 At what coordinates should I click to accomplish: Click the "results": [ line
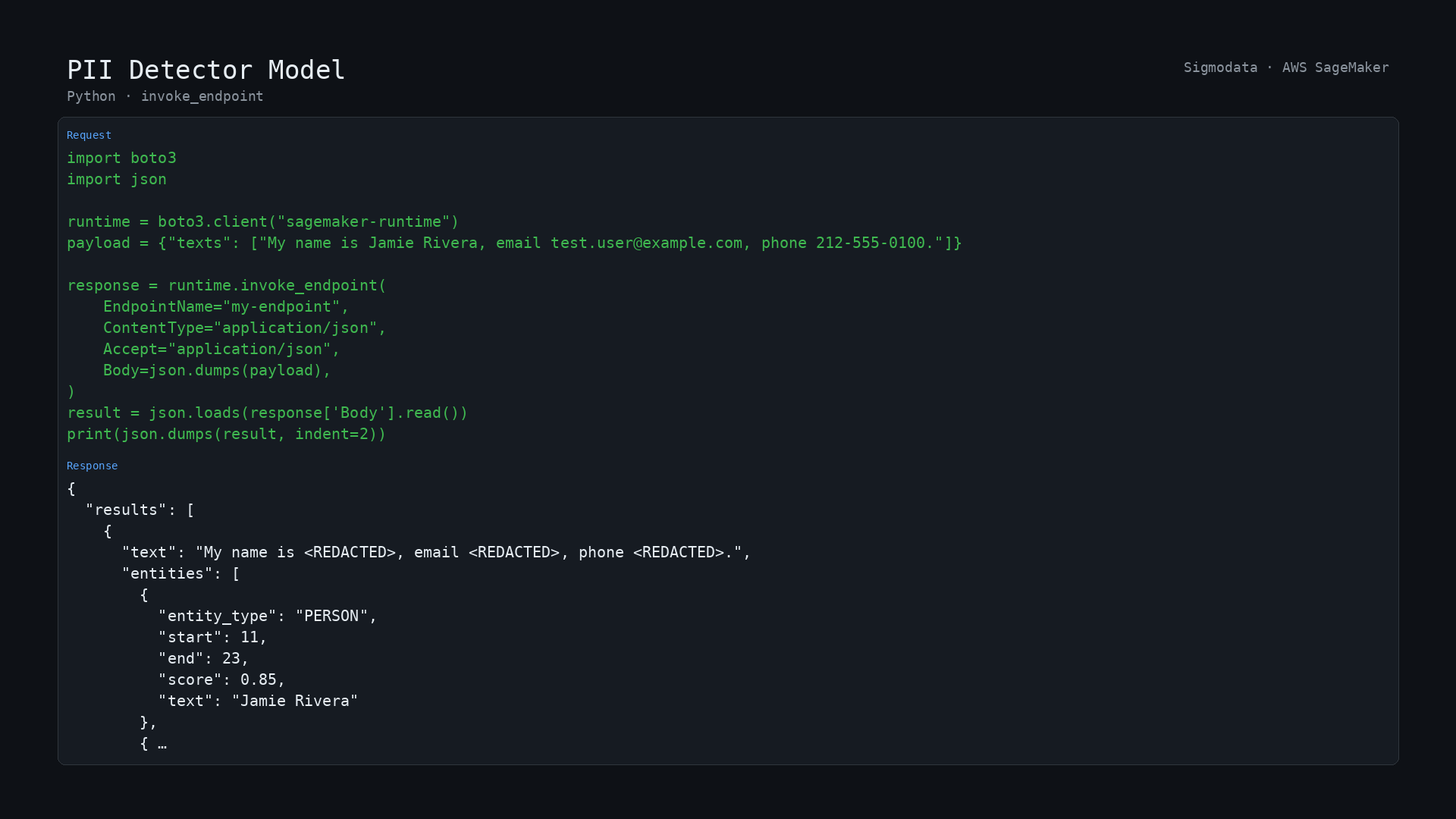(x=140, y=510)
